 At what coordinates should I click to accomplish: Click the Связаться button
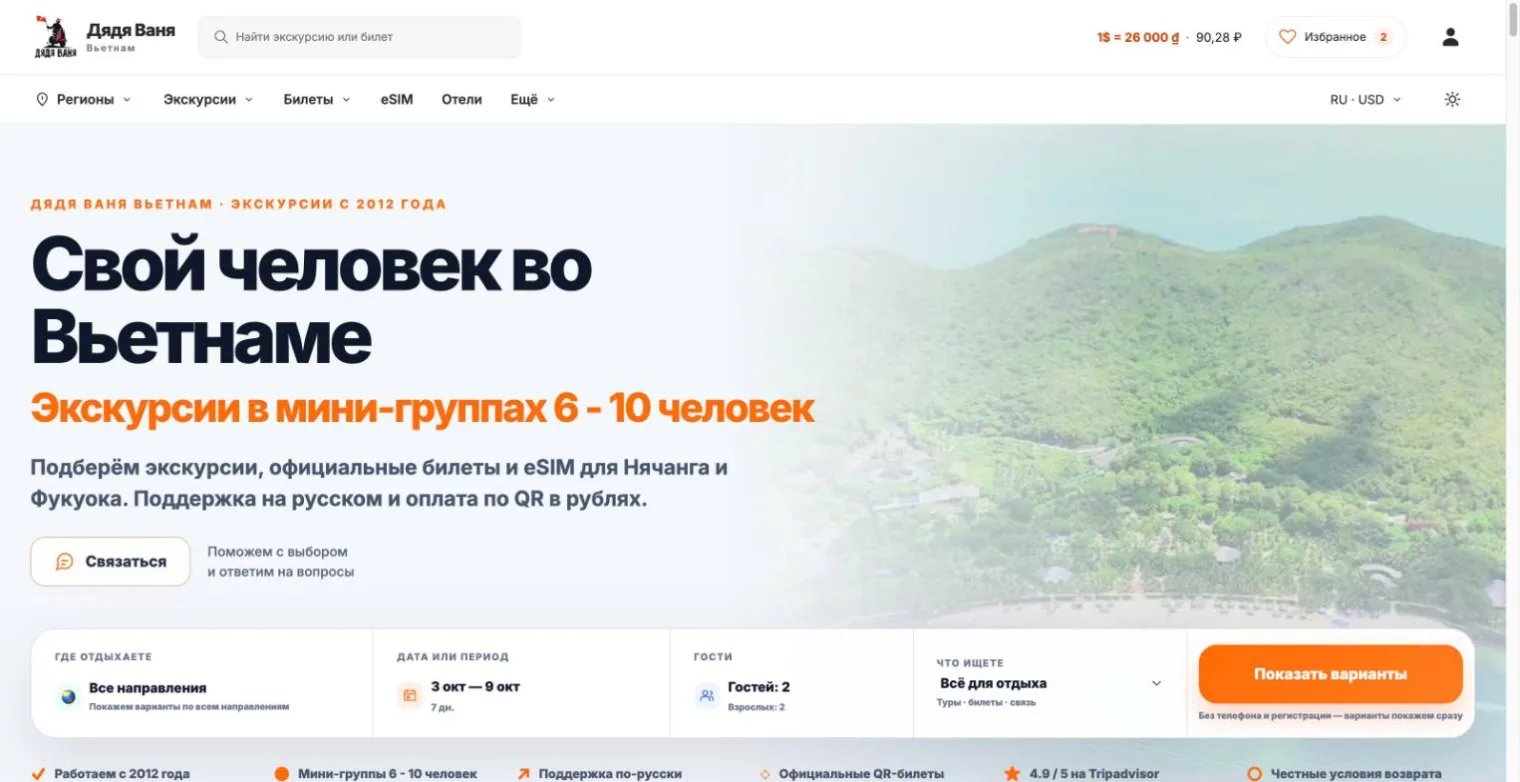tap(110, 561)
